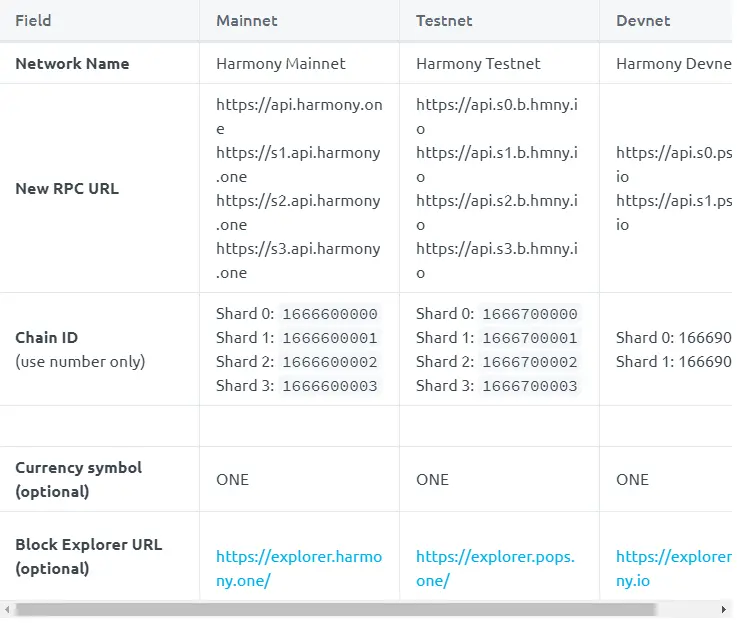
Task: Click the Devnet Shard 1 chain ID
Action: click(x=674, y=362)
